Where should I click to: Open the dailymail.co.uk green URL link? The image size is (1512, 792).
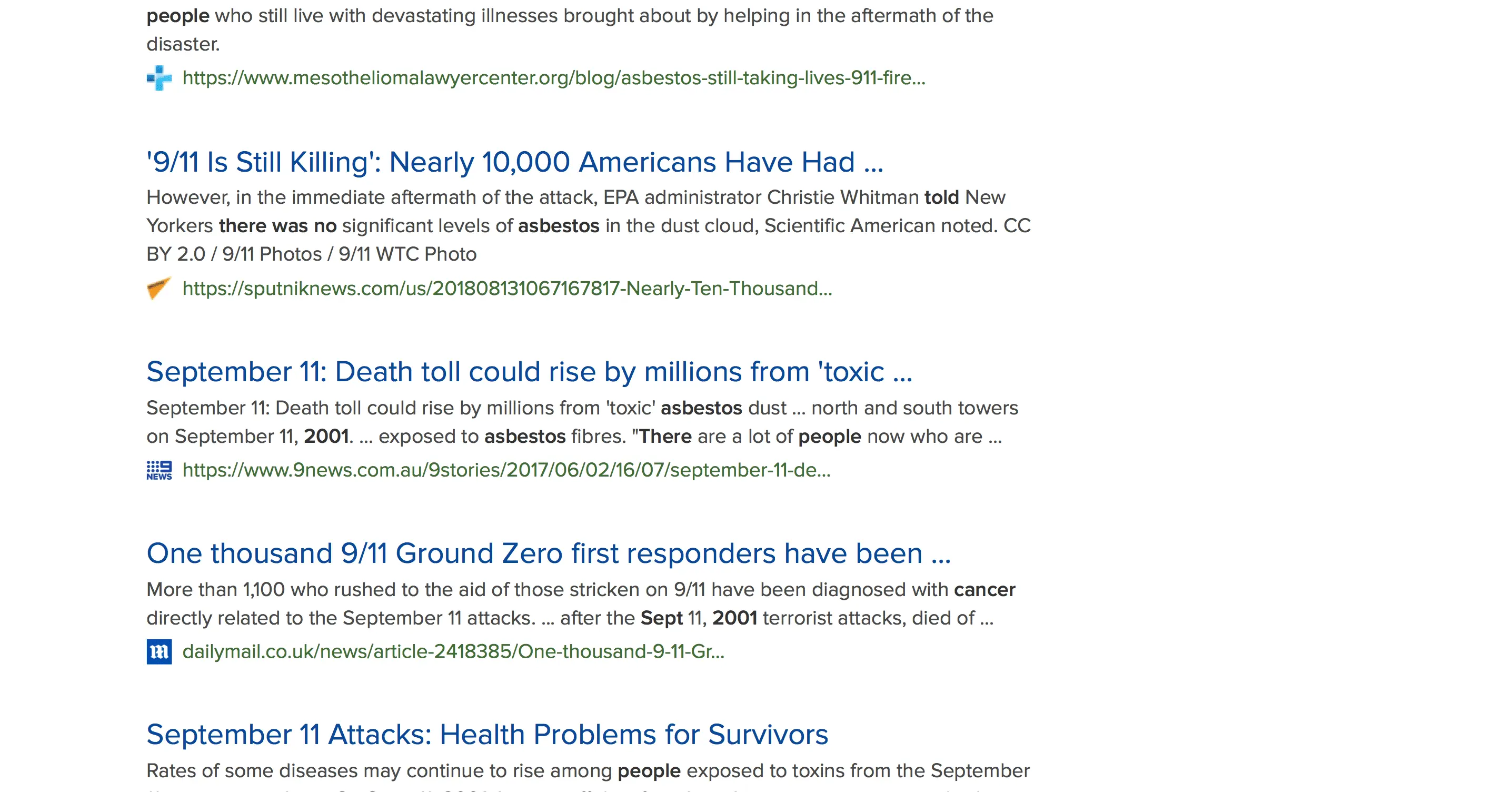click(453, 652)
